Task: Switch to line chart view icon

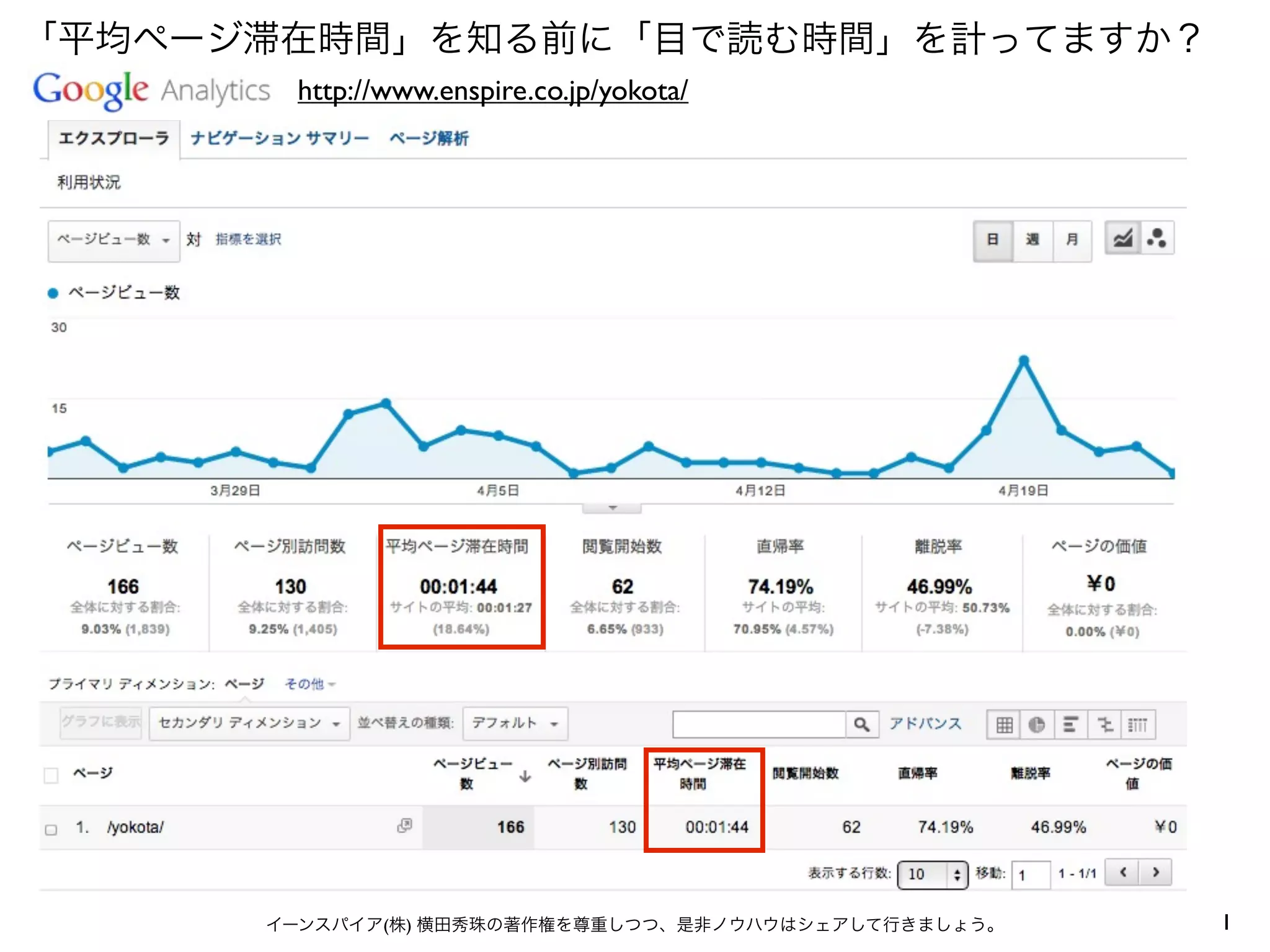Action: tap(1122, 239)
